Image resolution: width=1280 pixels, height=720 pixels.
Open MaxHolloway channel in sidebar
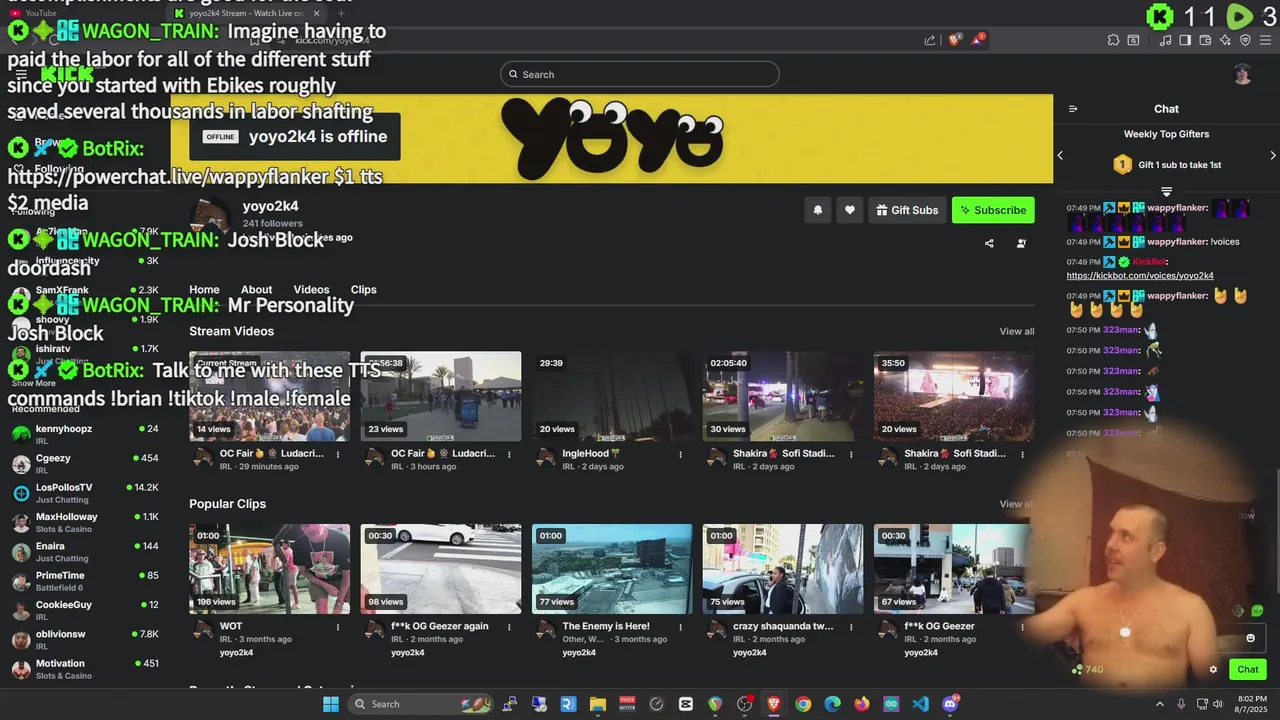pos(85,522)
